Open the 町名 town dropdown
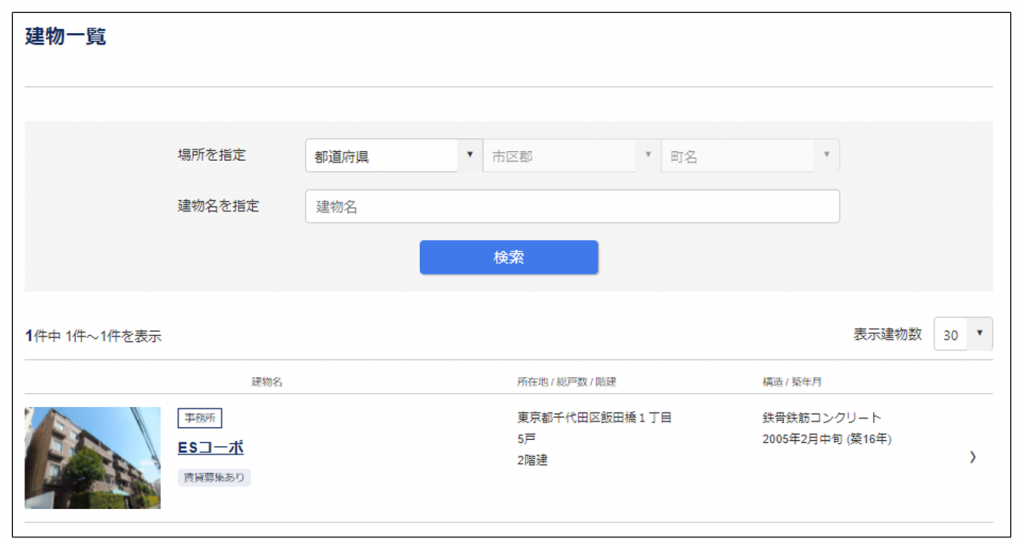 coord(749,156)
